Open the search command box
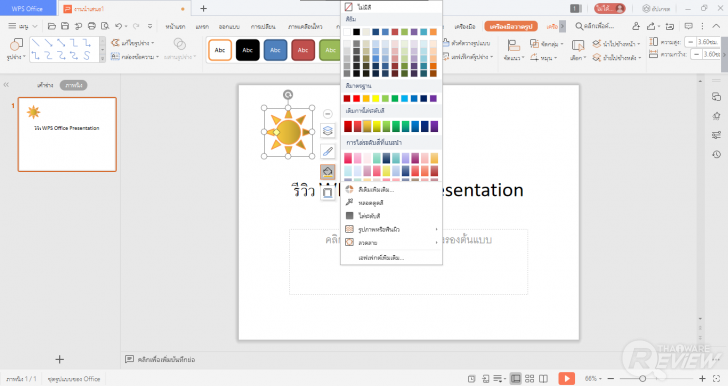The width and height of the screenshot is (728, 386). [595, 26]
